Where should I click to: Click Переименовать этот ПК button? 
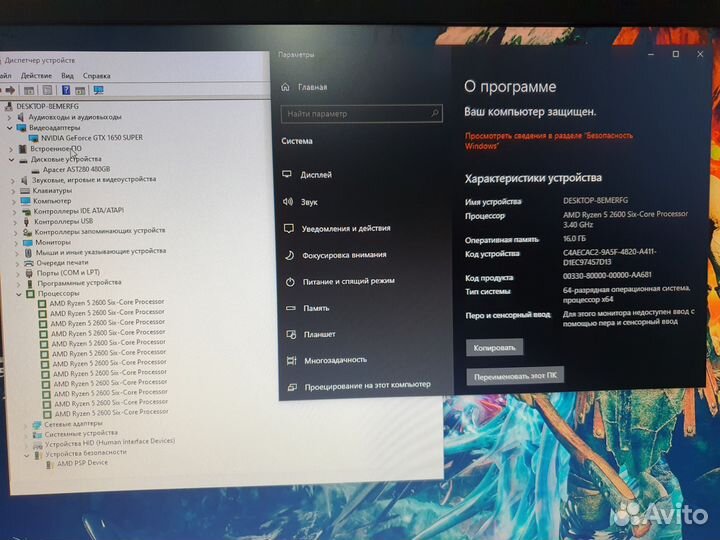point(515,376)
